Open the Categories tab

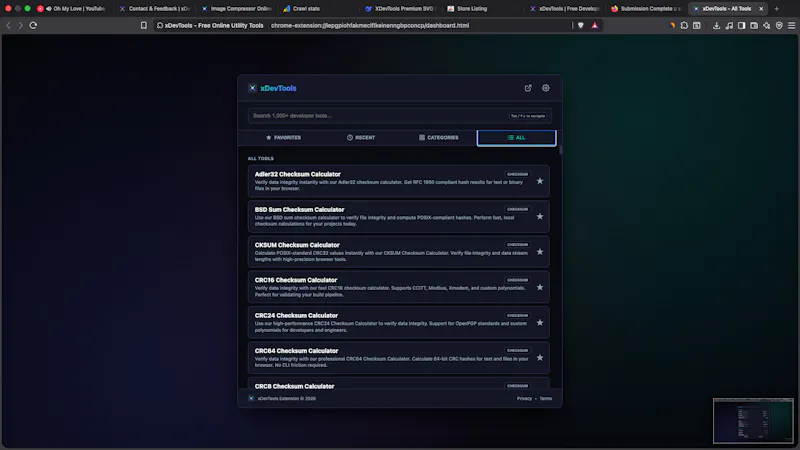point(438,138)
